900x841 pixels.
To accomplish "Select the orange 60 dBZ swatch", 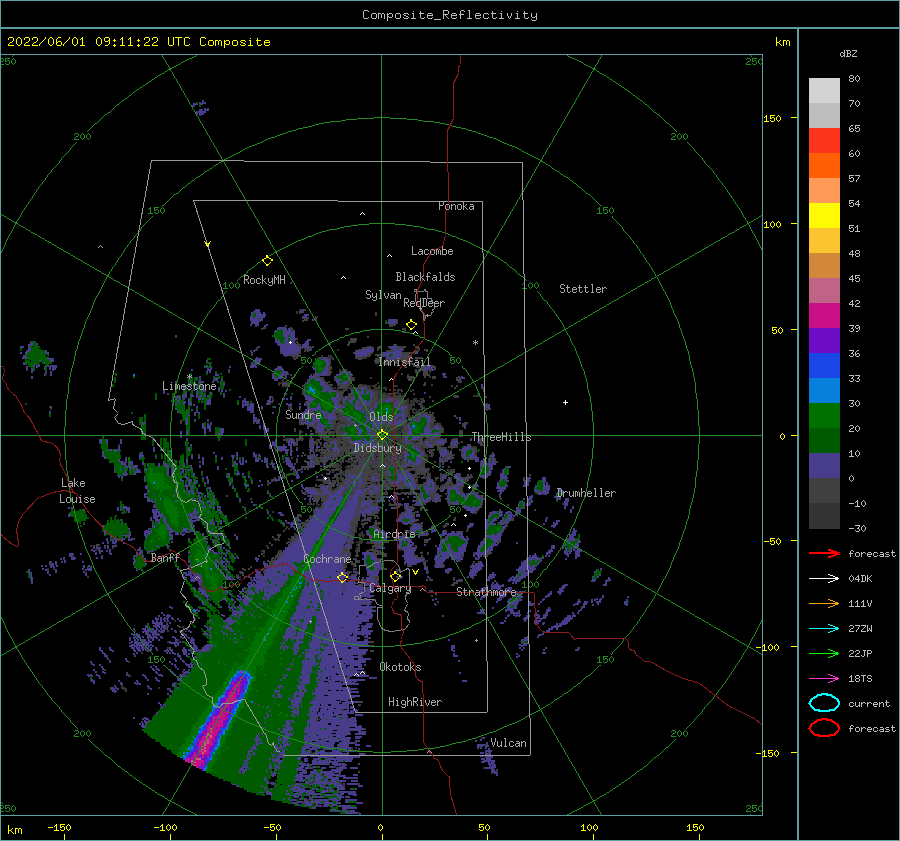I will click(824, 165).
